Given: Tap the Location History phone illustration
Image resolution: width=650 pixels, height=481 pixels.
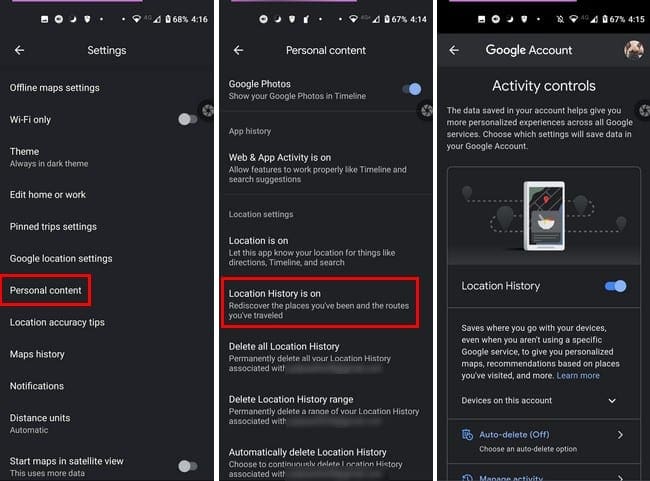Looking at the screenshot, I should 544,216.
